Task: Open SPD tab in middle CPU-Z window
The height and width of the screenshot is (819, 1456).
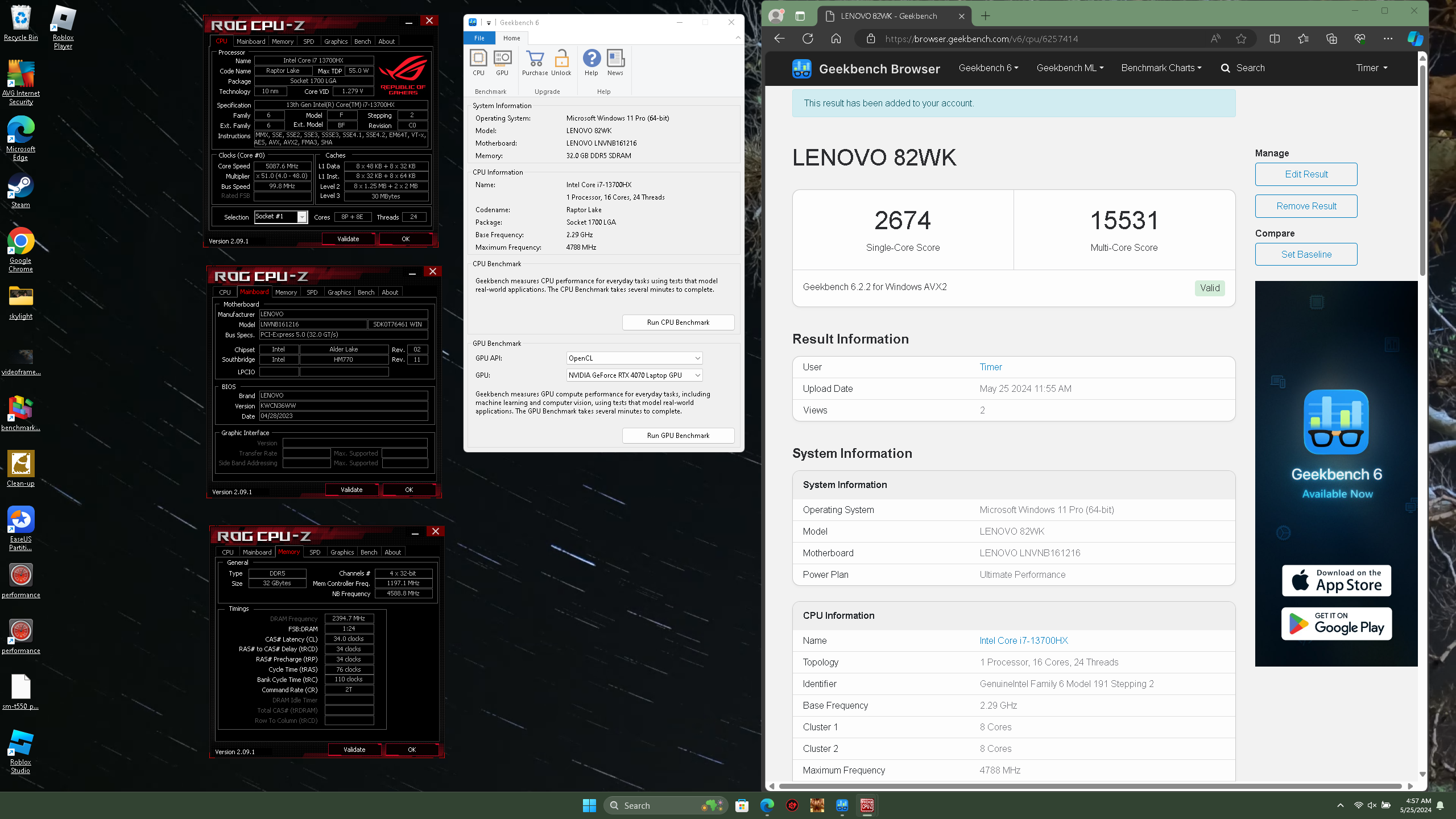Action: tap(312, 292)
